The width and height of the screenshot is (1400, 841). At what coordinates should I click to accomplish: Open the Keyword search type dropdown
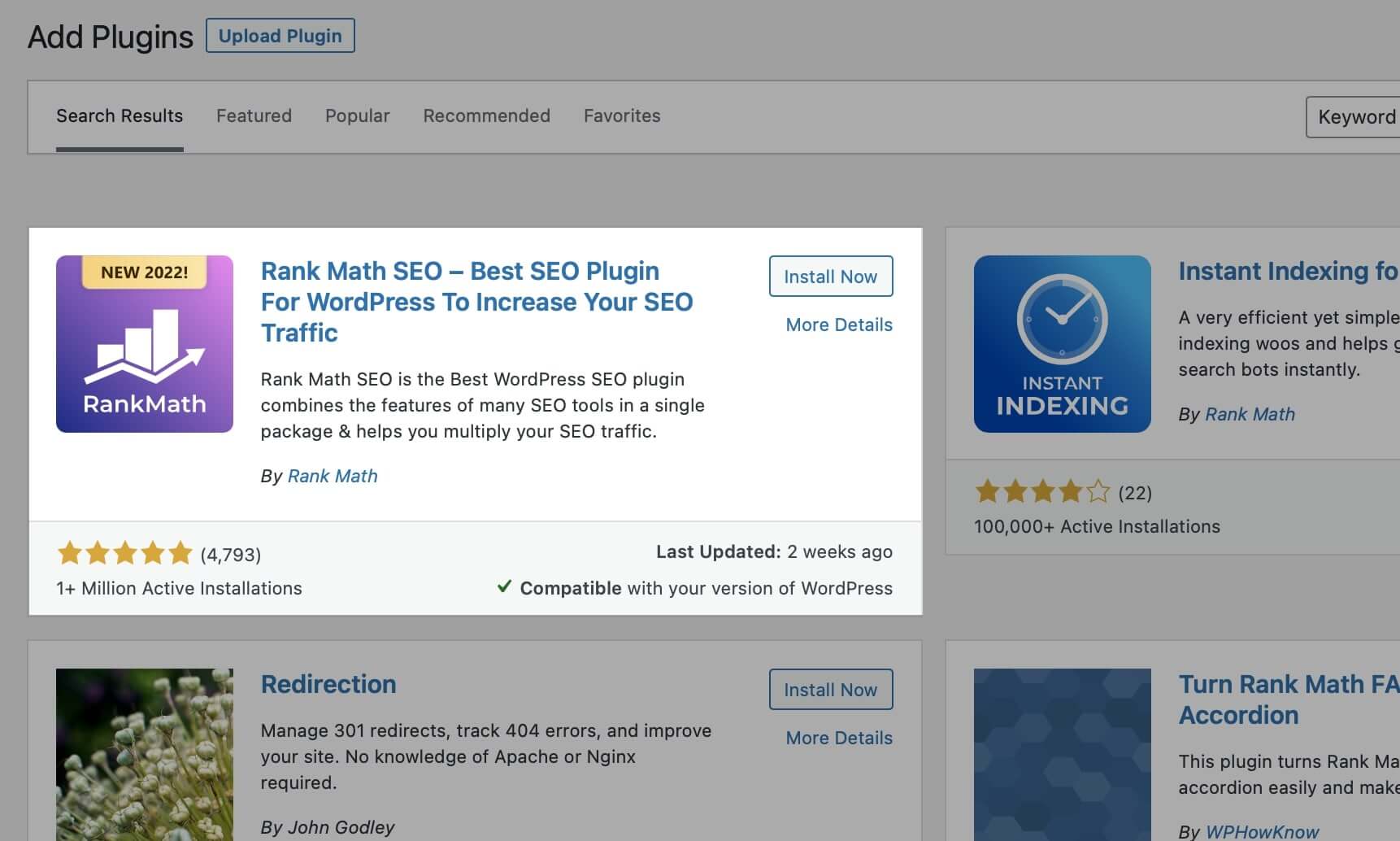coord(1353,117)
